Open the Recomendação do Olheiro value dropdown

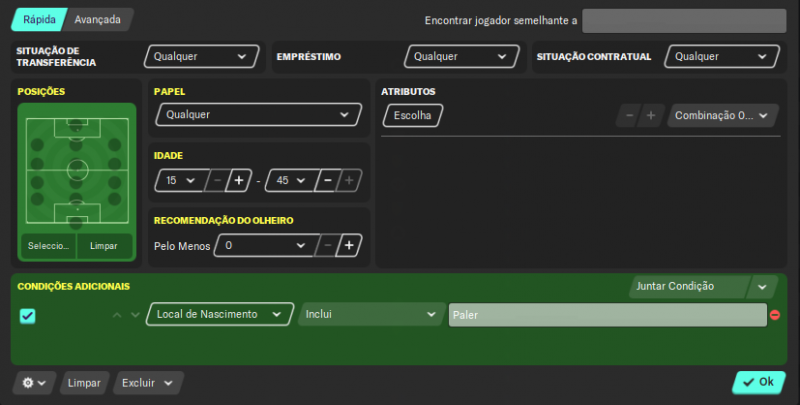[266, 246]
